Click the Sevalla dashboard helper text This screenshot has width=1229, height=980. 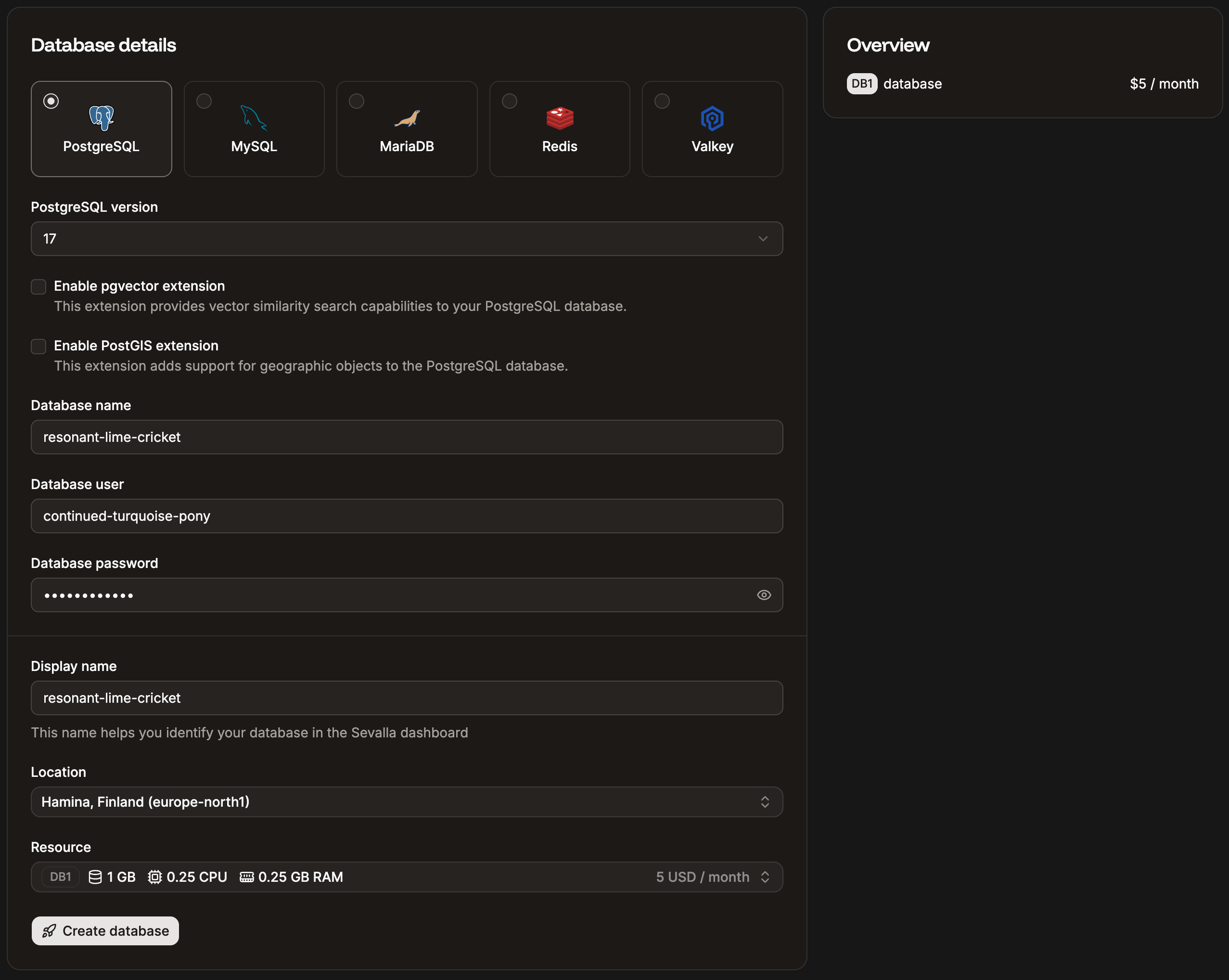pyautogui.click(x=249, y=733)
